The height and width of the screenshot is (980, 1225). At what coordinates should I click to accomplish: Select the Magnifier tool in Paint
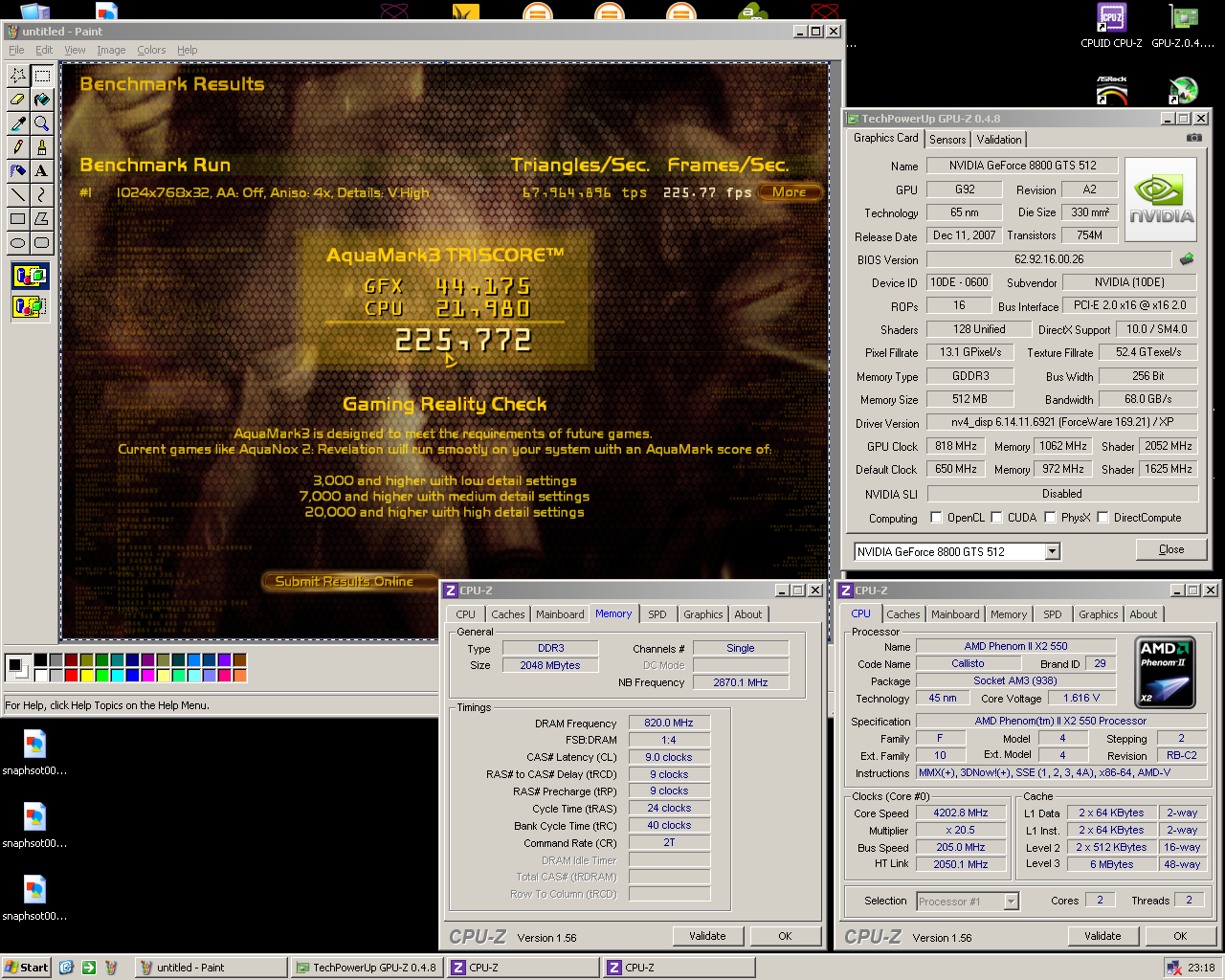(x=42, y=123)
